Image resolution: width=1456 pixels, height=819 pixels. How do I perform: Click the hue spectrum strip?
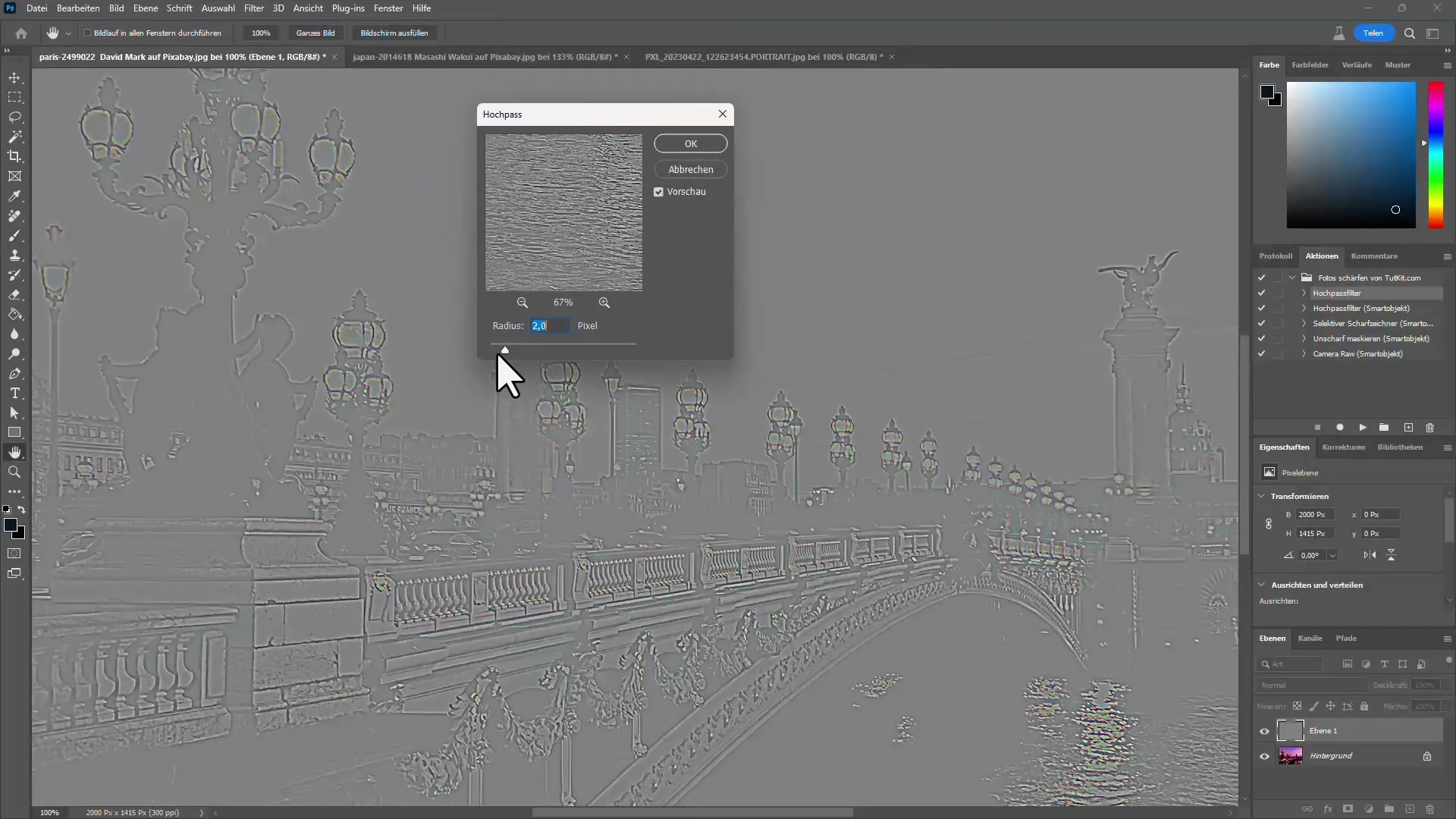[1436, 155]
